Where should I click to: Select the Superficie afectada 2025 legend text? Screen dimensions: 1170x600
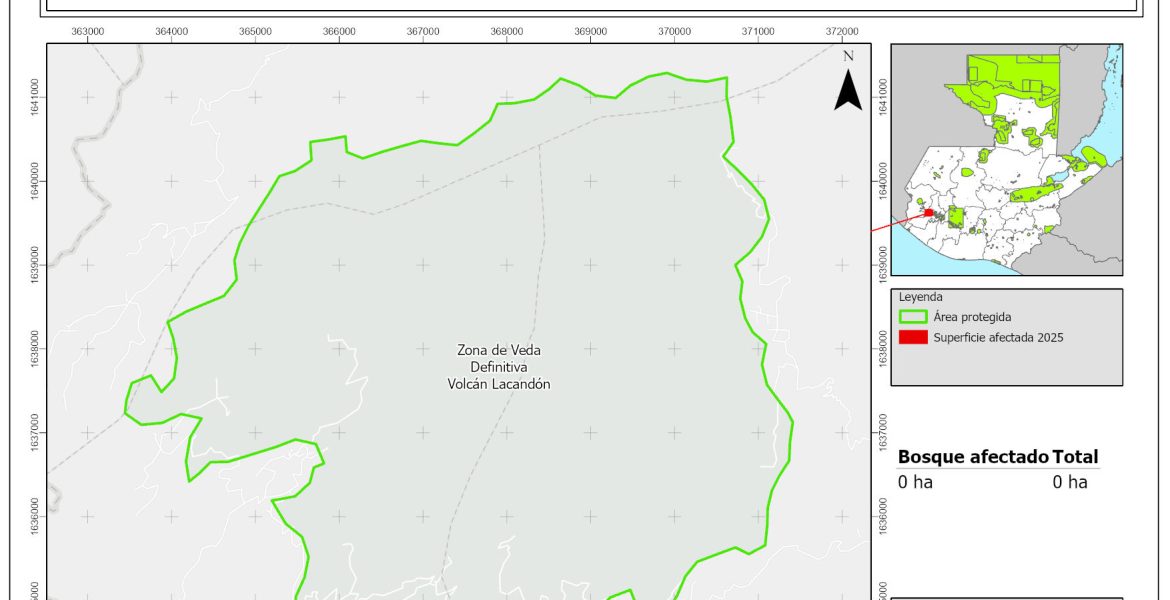(x=997, y=338)
